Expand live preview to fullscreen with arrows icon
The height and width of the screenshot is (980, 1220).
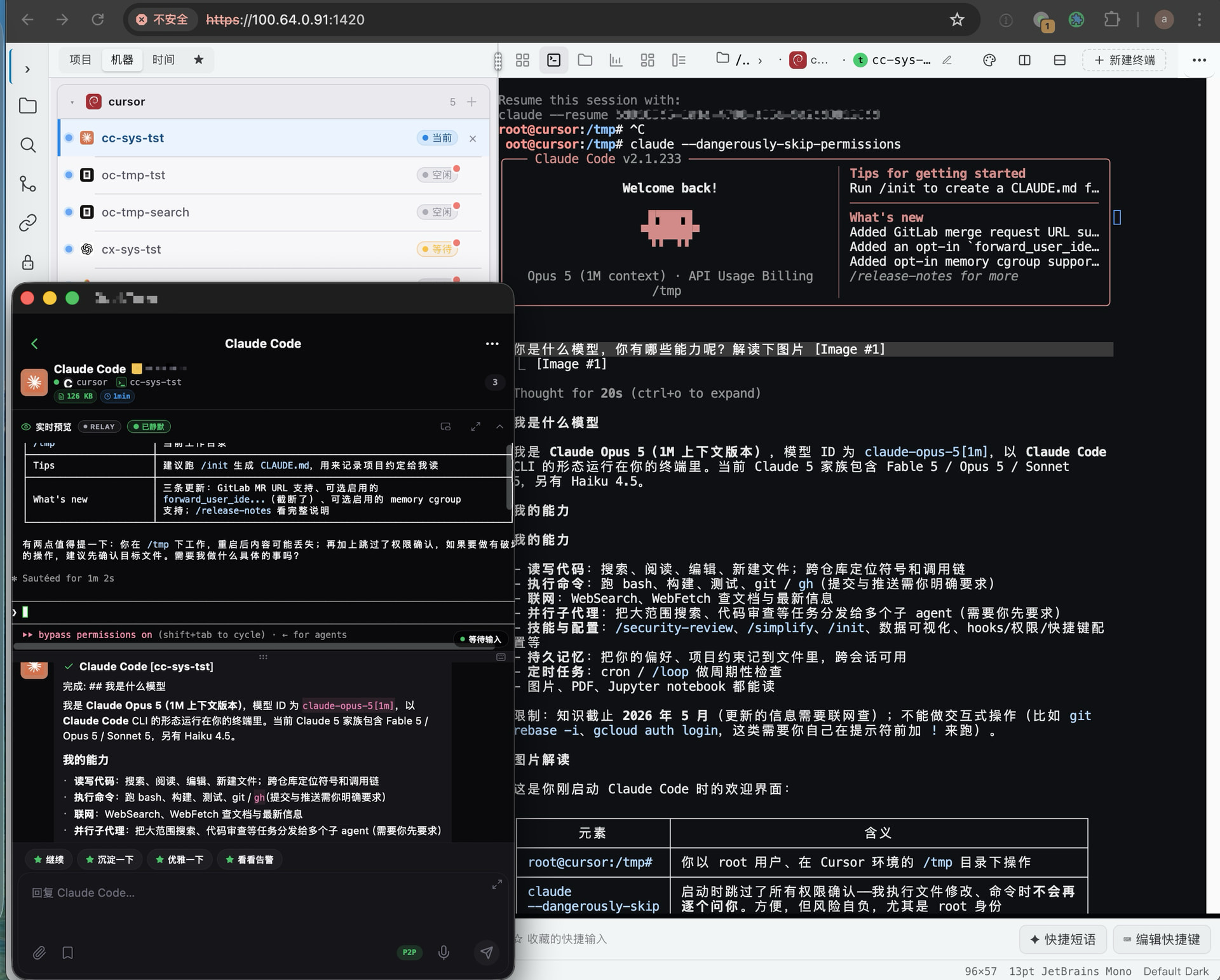point(475,426)
